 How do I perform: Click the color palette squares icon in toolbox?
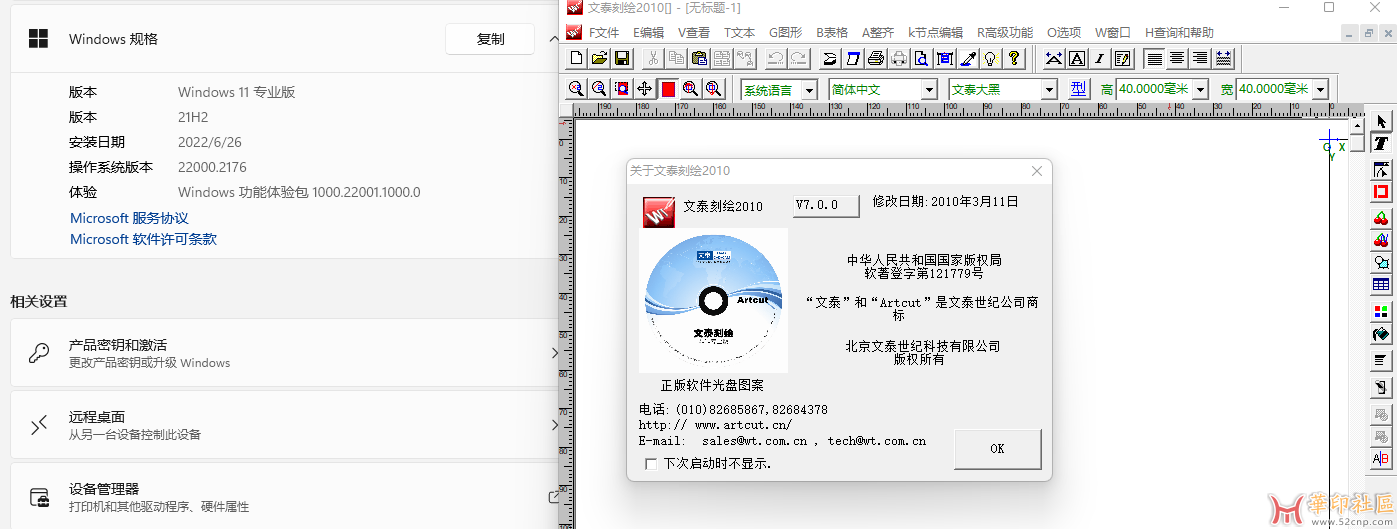1381,311
